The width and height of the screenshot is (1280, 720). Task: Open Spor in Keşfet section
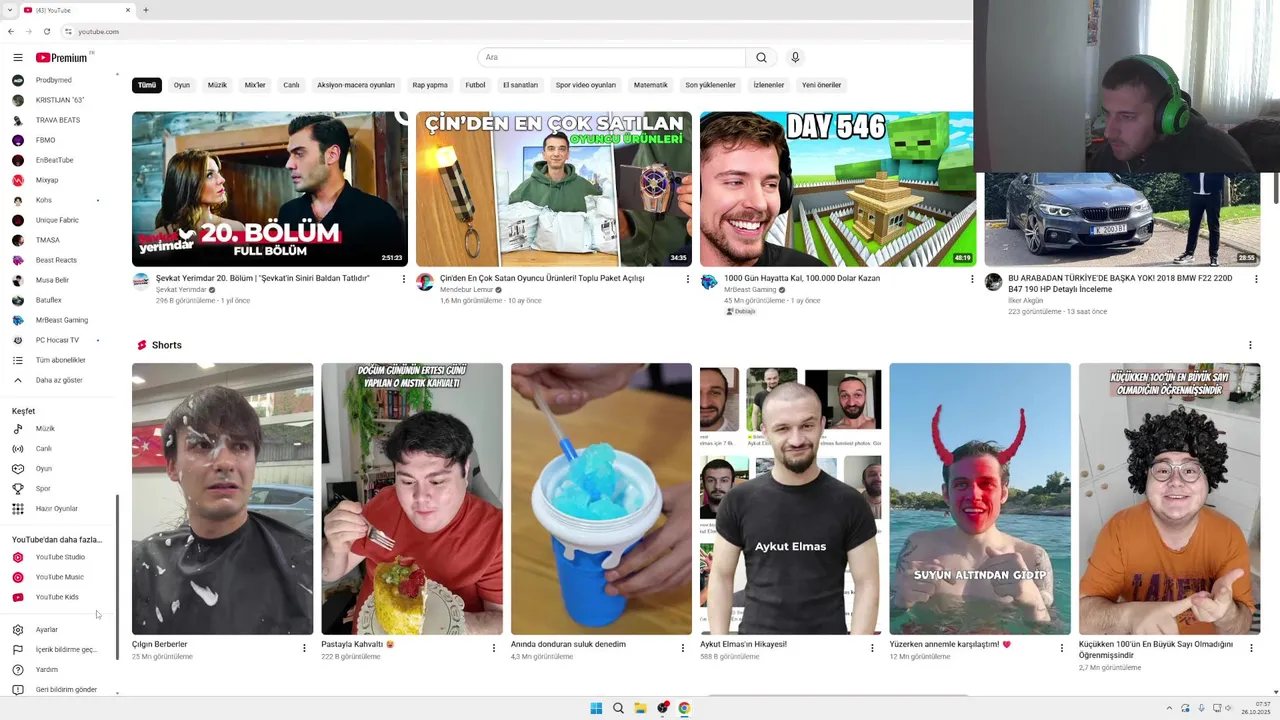(60, 488)
